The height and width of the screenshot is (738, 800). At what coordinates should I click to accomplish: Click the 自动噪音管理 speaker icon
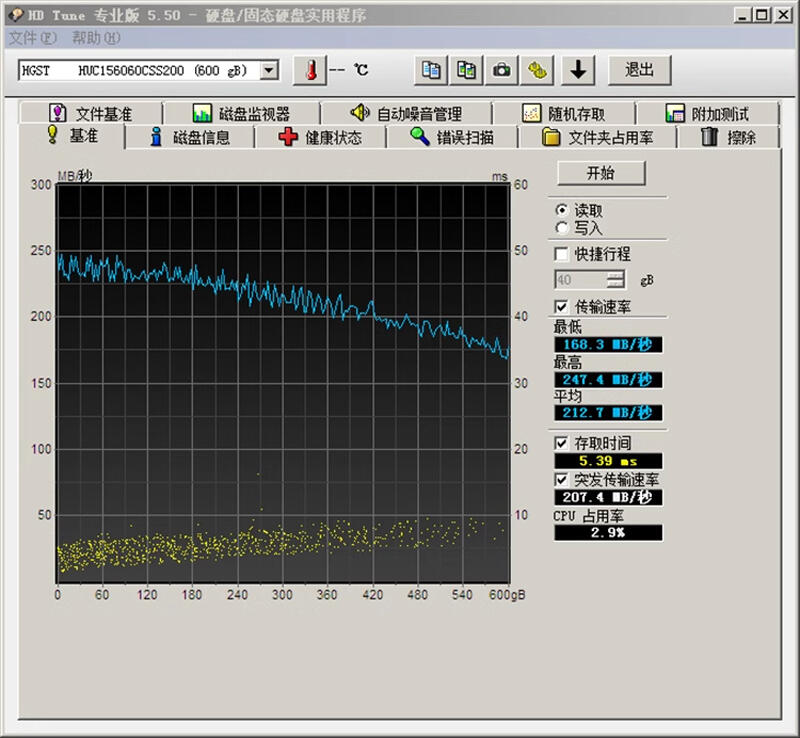[x=360, y=112]
